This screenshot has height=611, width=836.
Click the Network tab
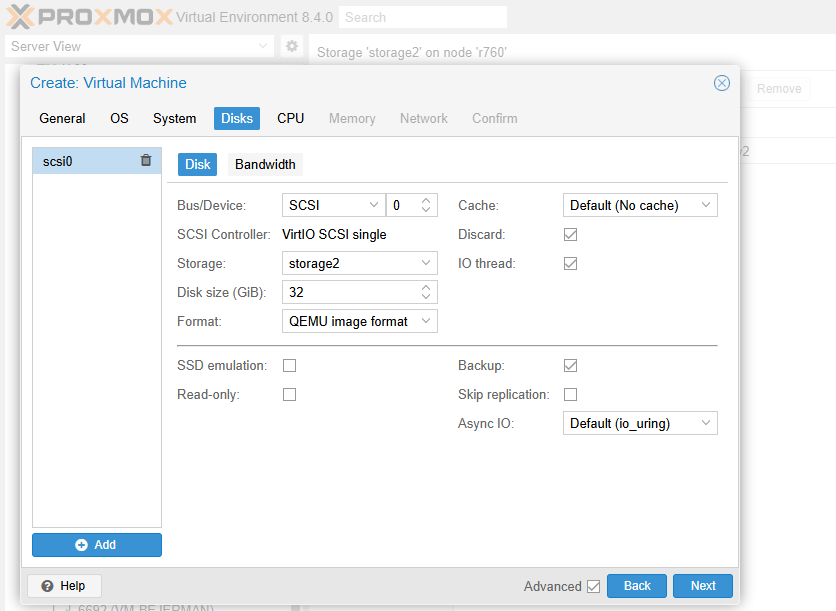pyautogui.click(x=424, y=118)
